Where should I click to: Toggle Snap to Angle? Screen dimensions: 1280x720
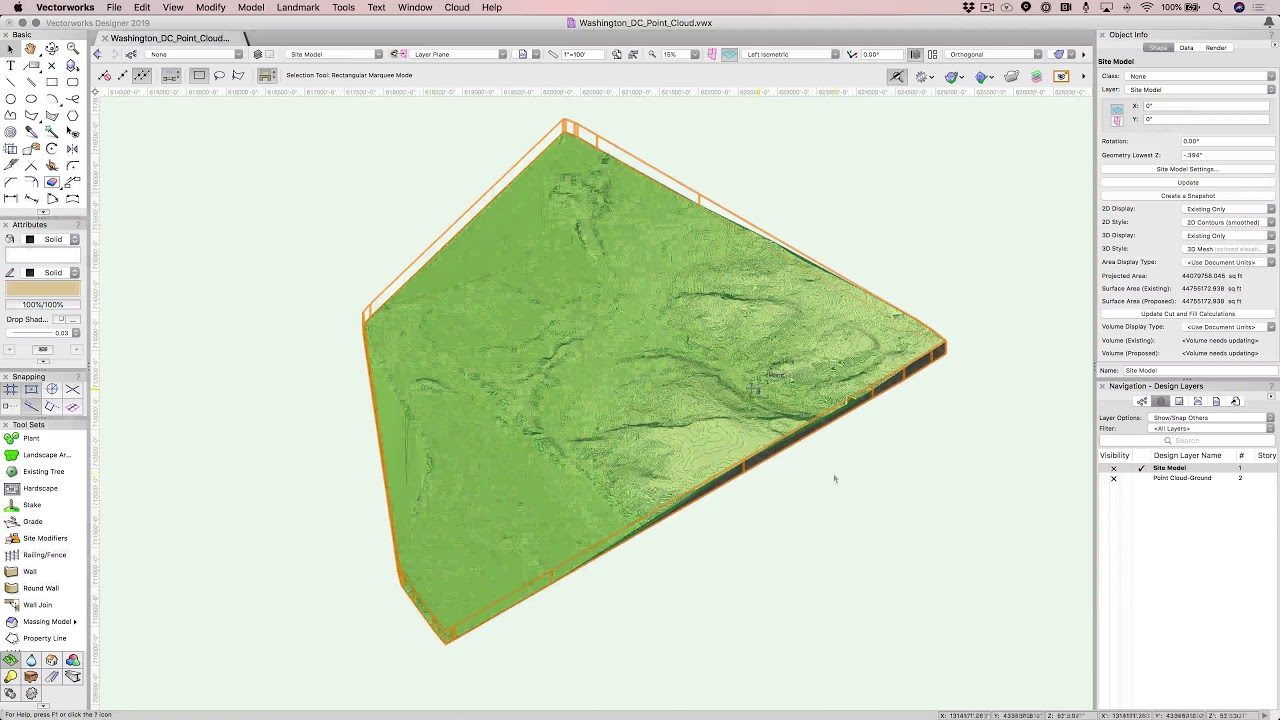point(51,389)
